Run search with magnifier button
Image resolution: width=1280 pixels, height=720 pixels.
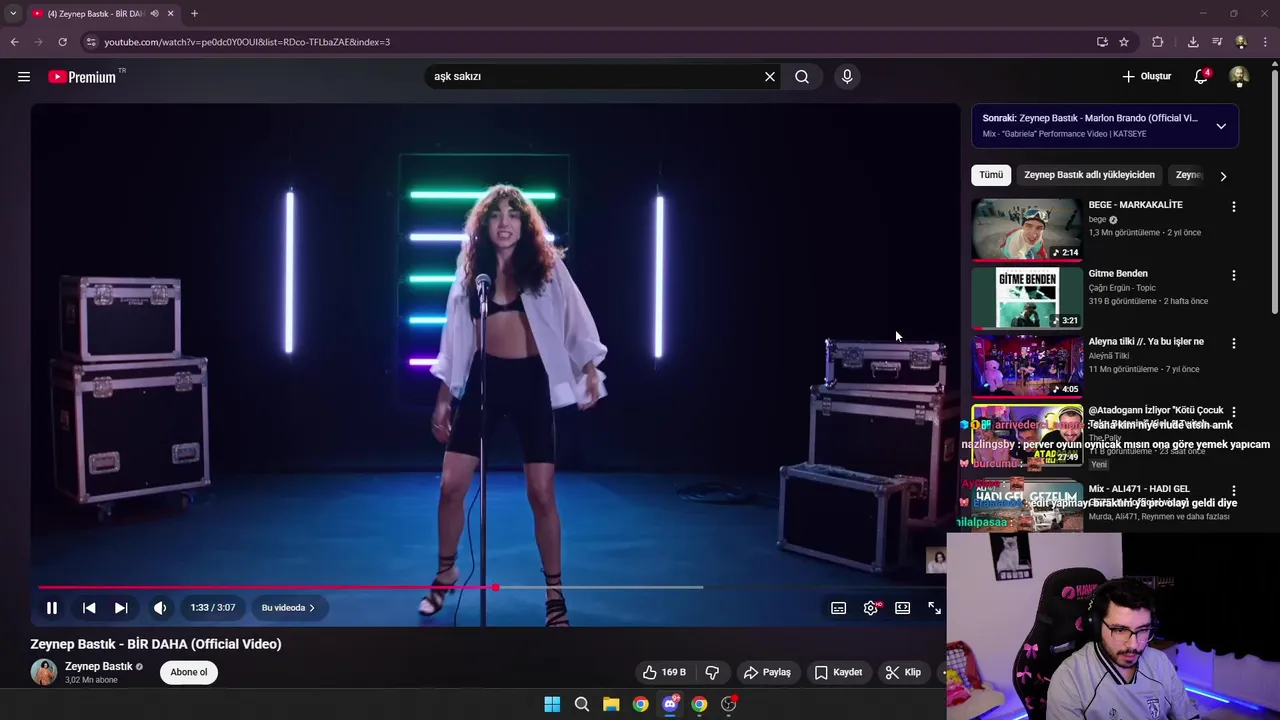tap(802, 76)
